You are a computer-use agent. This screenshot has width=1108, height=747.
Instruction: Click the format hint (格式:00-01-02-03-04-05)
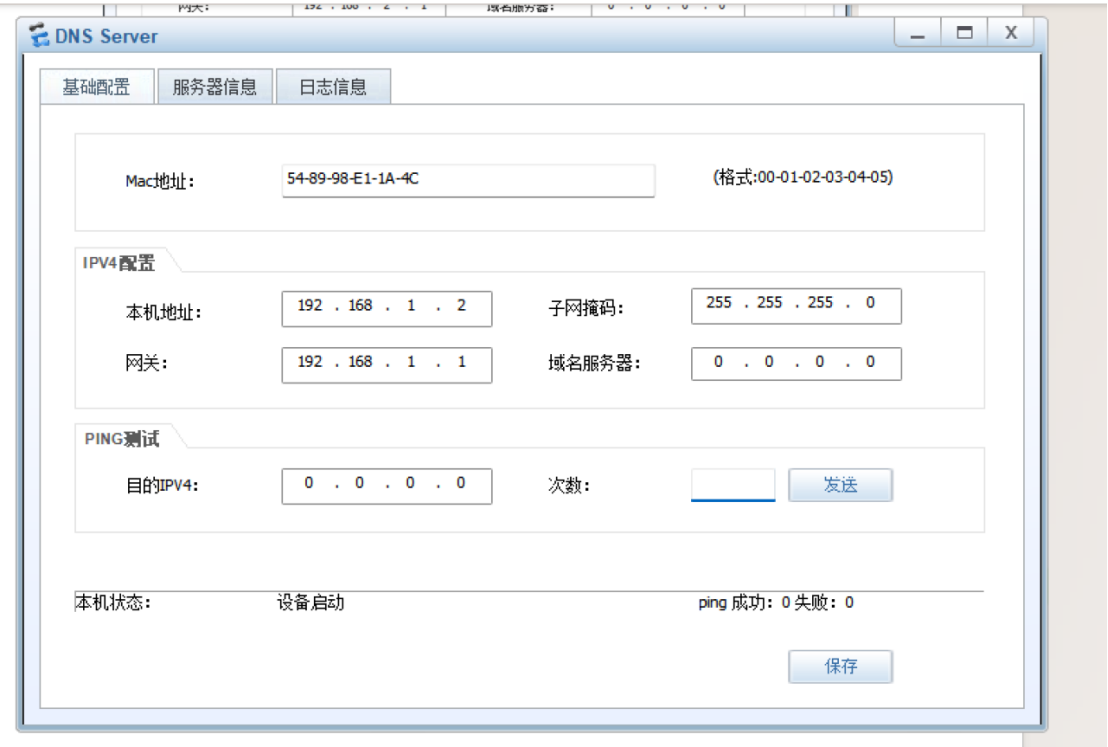803,177
